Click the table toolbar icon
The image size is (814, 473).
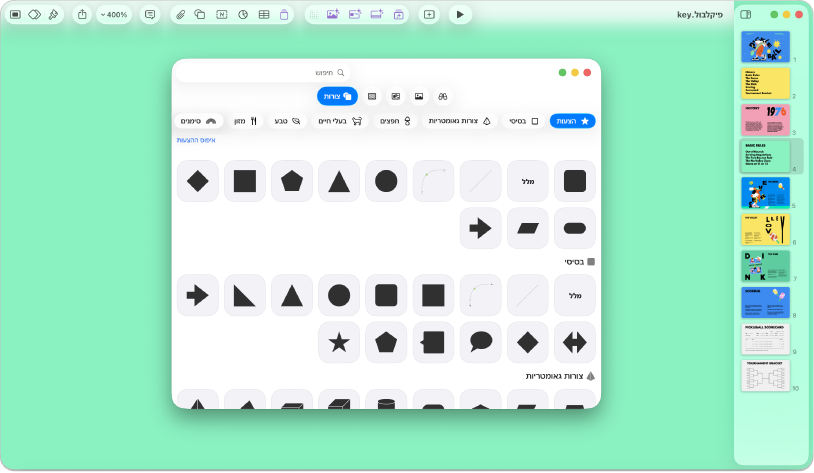tap(264, 15)
